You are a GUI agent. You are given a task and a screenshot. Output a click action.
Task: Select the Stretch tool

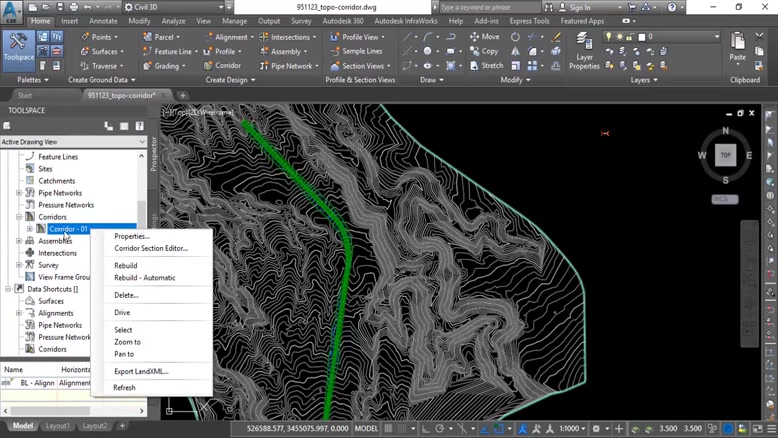[486, 65]
